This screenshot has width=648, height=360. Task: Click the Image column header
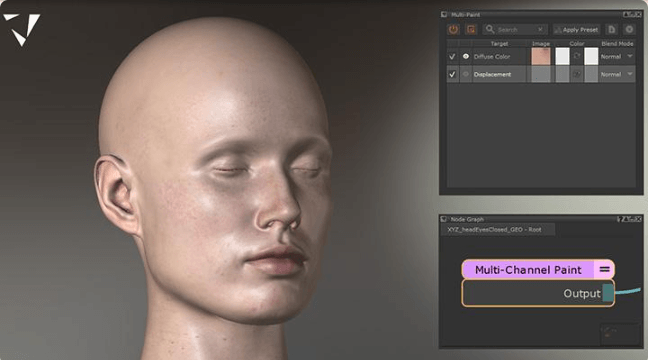pos(541,43)
